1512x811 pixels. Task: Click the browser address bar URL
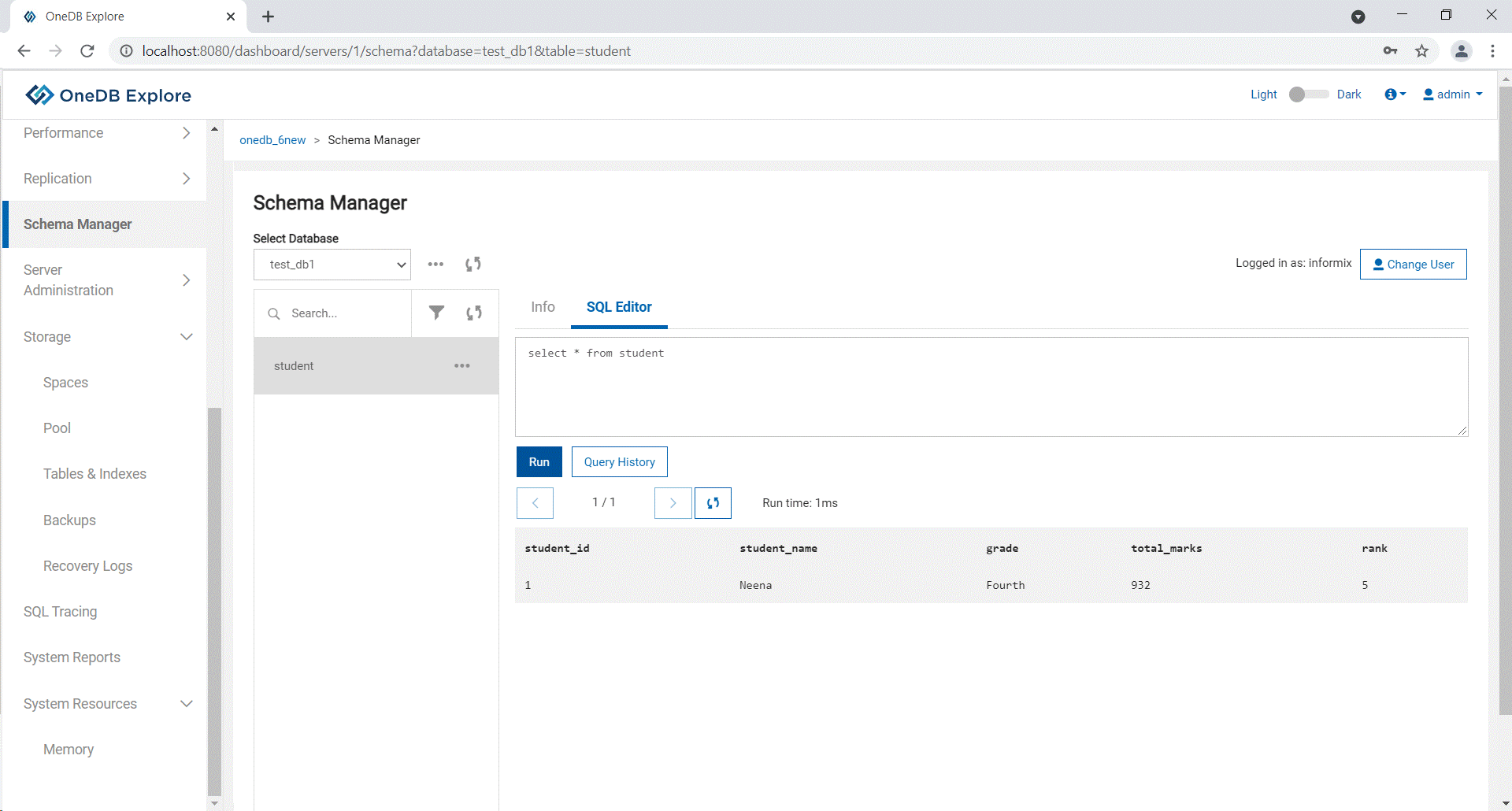click(386, 51)
